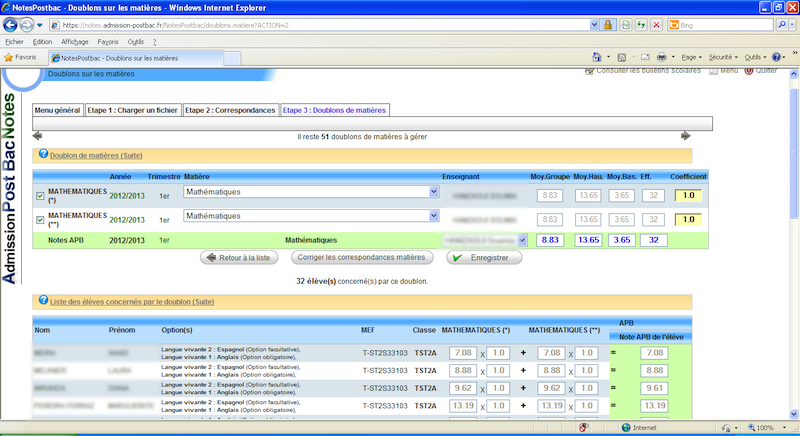Screen dimensions: 800x436
Task: Open the Affichage menu
Action: click(x=74, y=42)
